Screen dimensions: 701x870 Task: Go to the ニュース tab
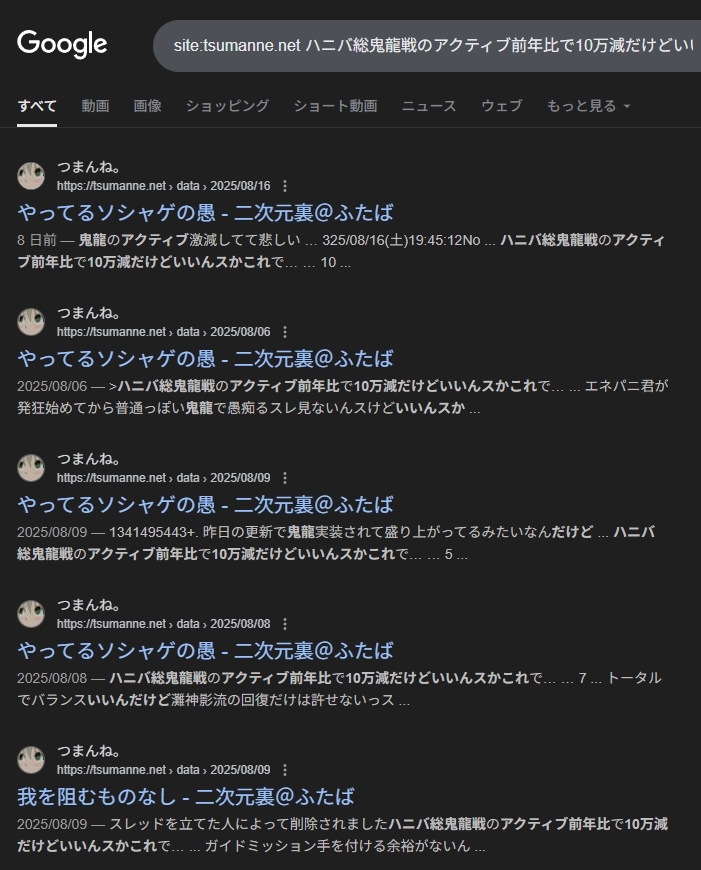click(x=429, y=105)
